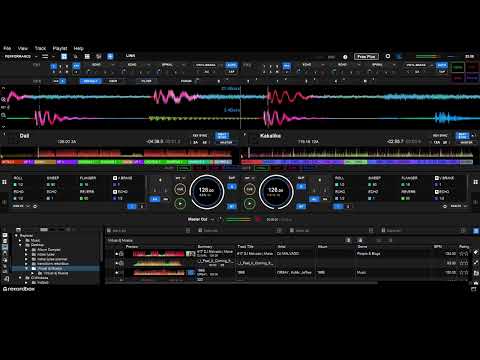Image resolution: width=480 pixels, height=360 pixels.
Task: Click the rekordbox logo at bottom left
Action: tap(19, 289)
